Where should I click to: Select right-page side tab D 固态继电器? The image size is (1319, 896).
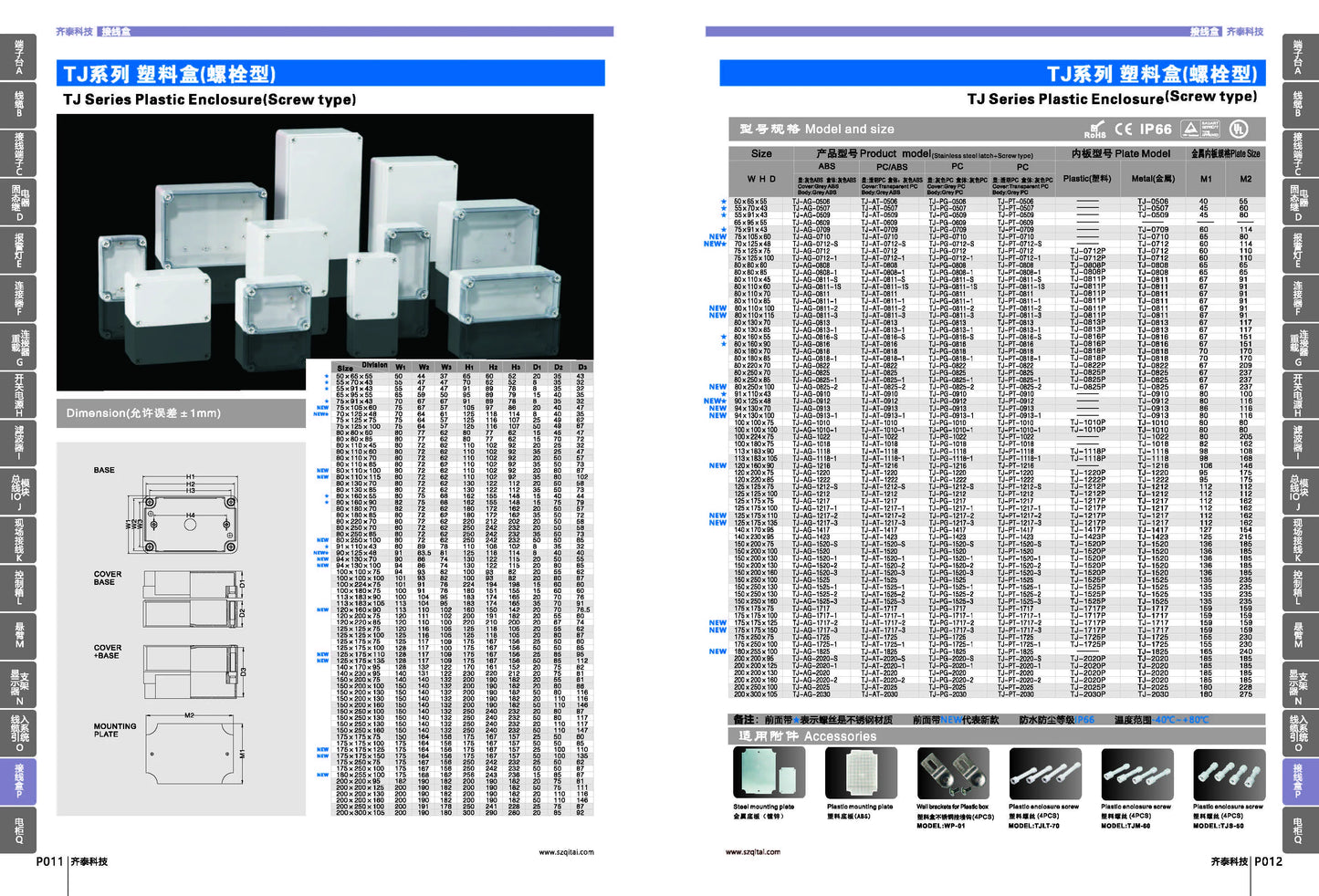pyautogui.click(x=1300, y=202)
